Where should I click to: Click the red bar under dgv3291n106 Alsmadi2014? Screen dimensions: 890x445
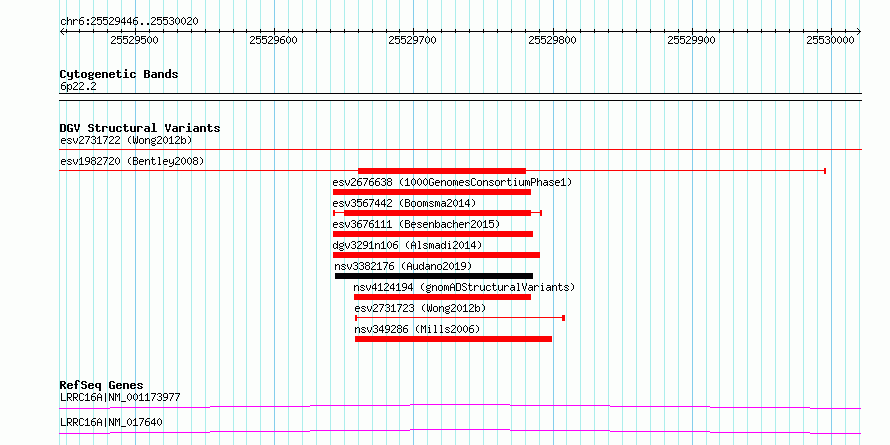(436, 255)
